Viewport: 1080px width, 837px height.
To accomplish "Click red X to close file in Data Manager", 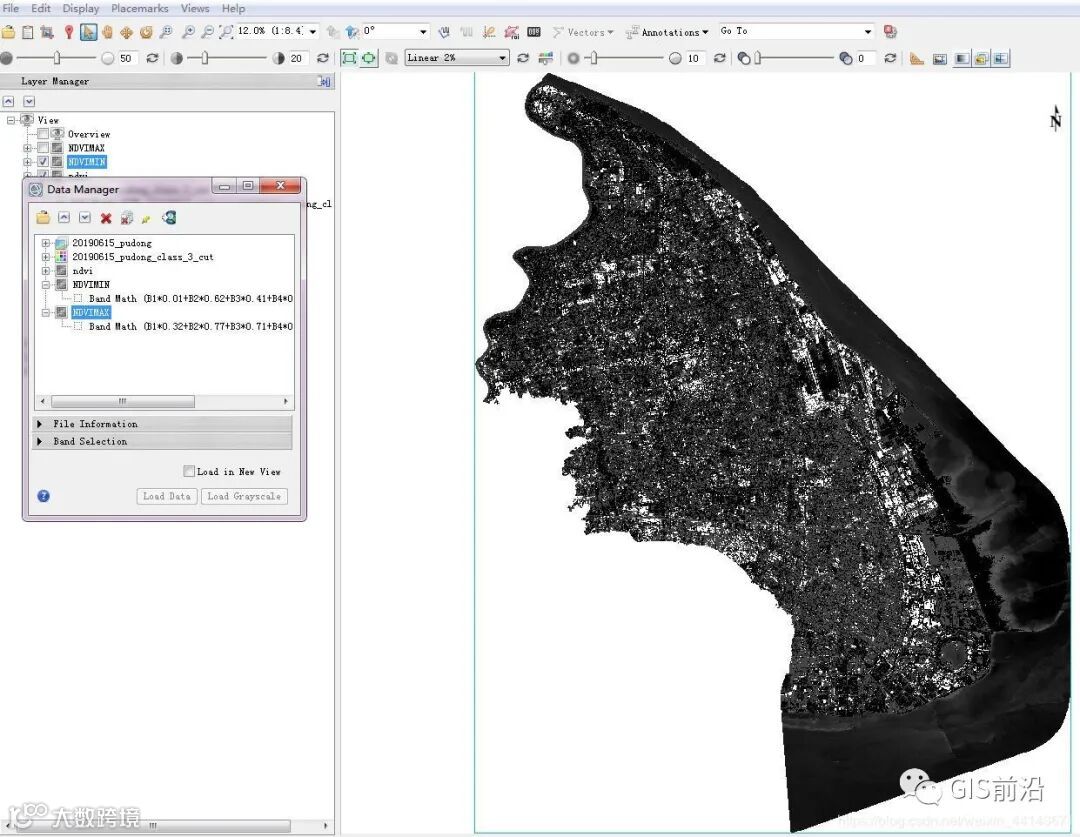I will pos(106,218).
